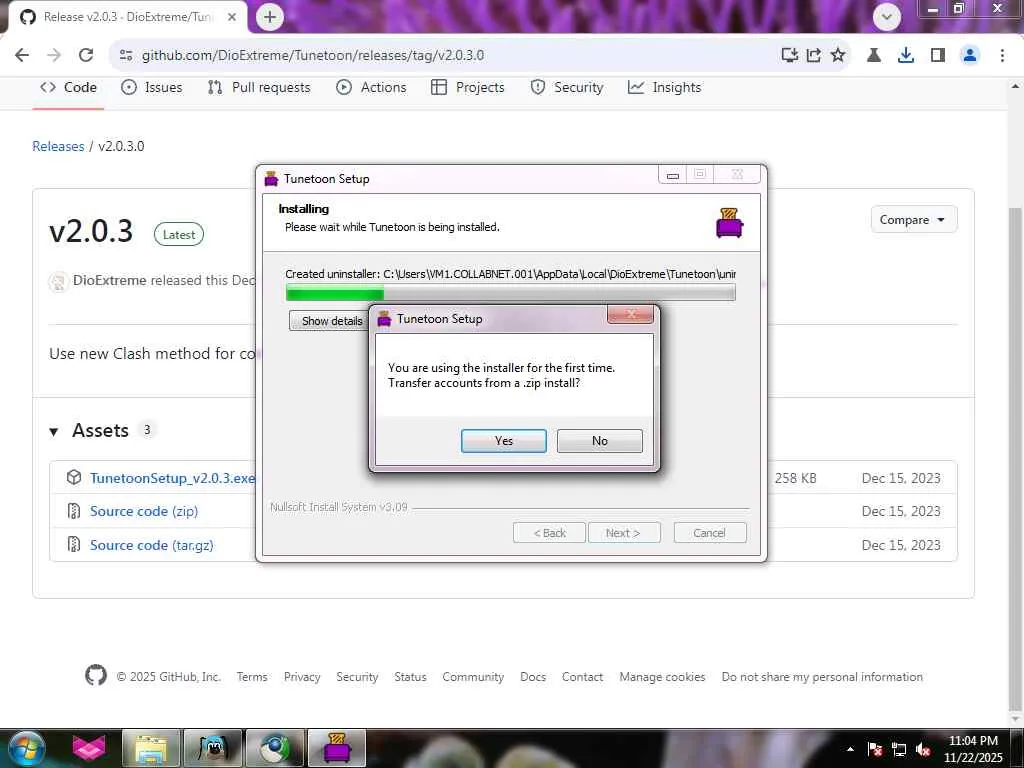The width and height of the screenshot is (1024, 768).
Task: Open the Pull requests tab
Action: [x=259, y=88]
